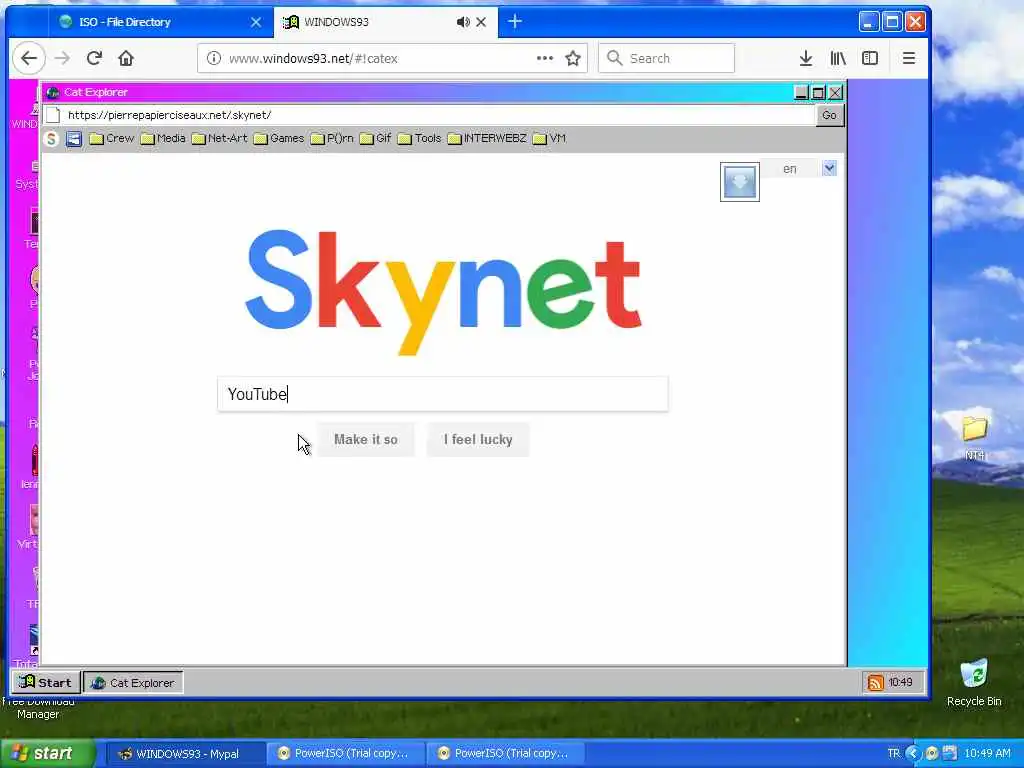Minimize the Cat Explorer window

[801, 92]
